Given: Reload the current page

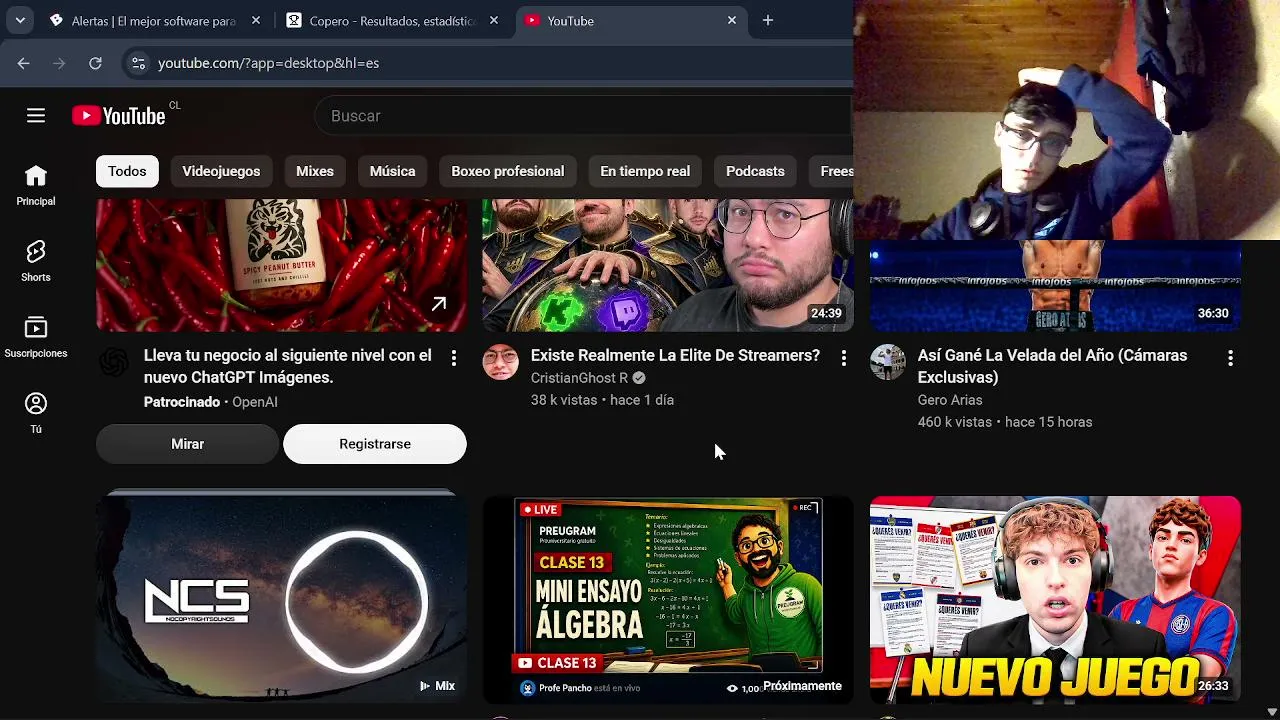Looking at the screenshot, I should click(95, 63).
